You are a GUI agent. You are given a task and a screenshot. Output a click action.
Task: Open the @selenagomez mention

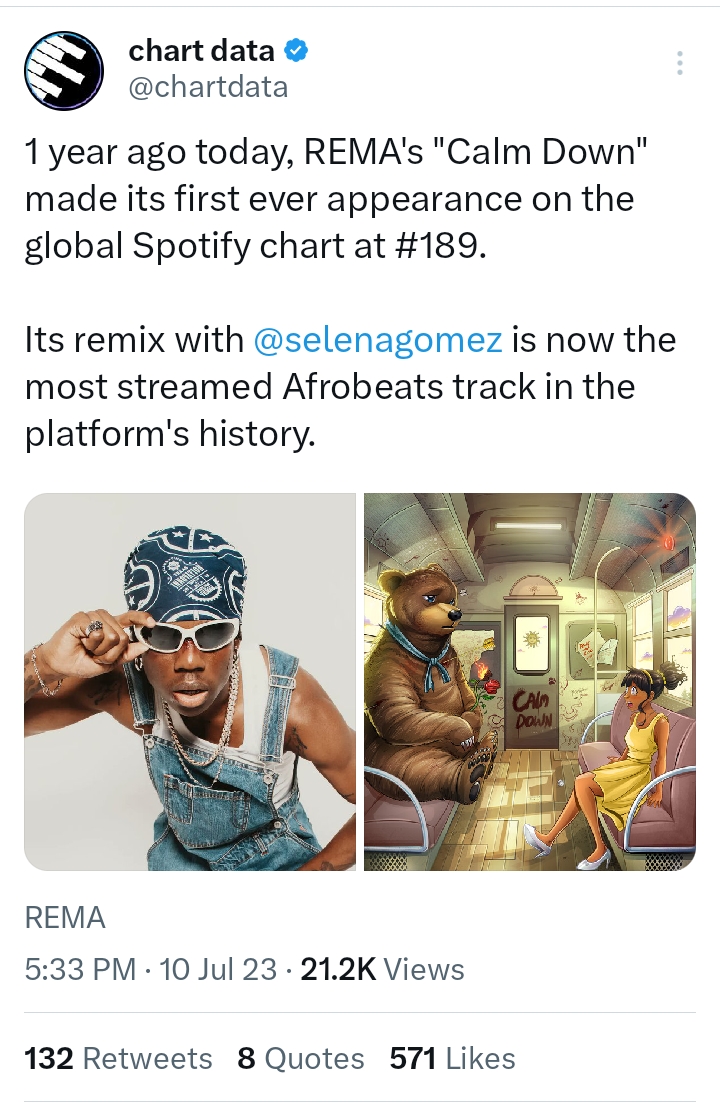(378, 340)
